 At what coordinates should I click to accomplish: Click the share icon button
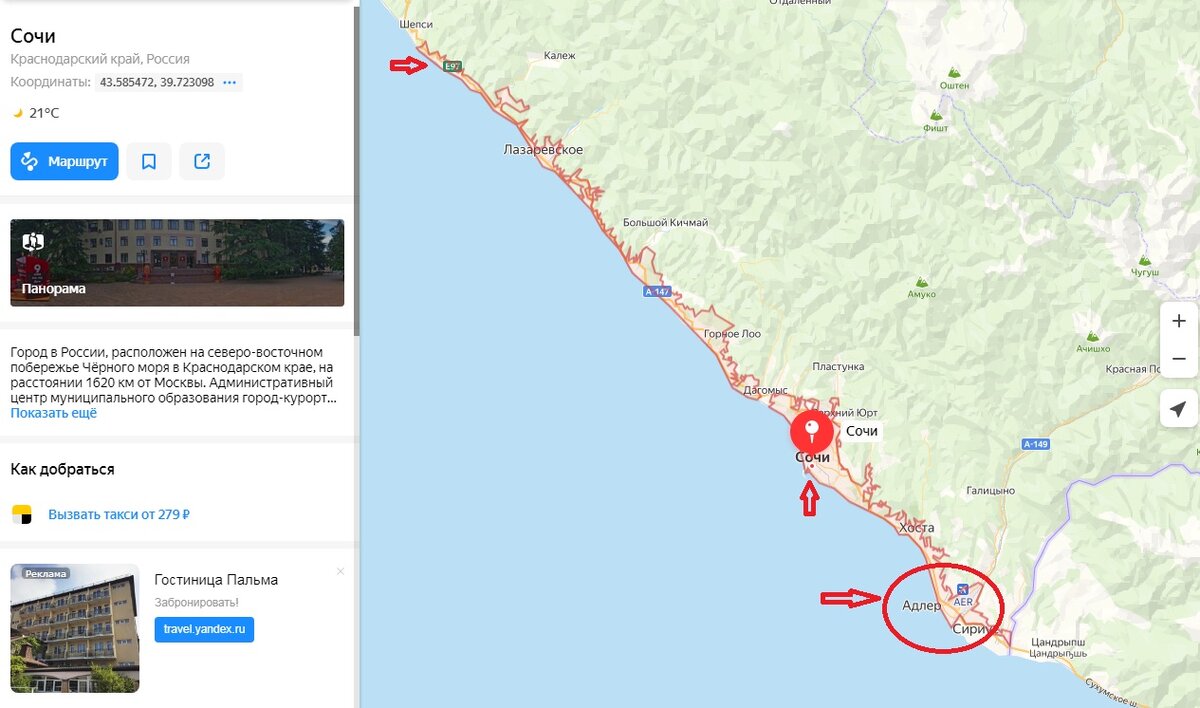pyautogui.click(x=202, y=161)
